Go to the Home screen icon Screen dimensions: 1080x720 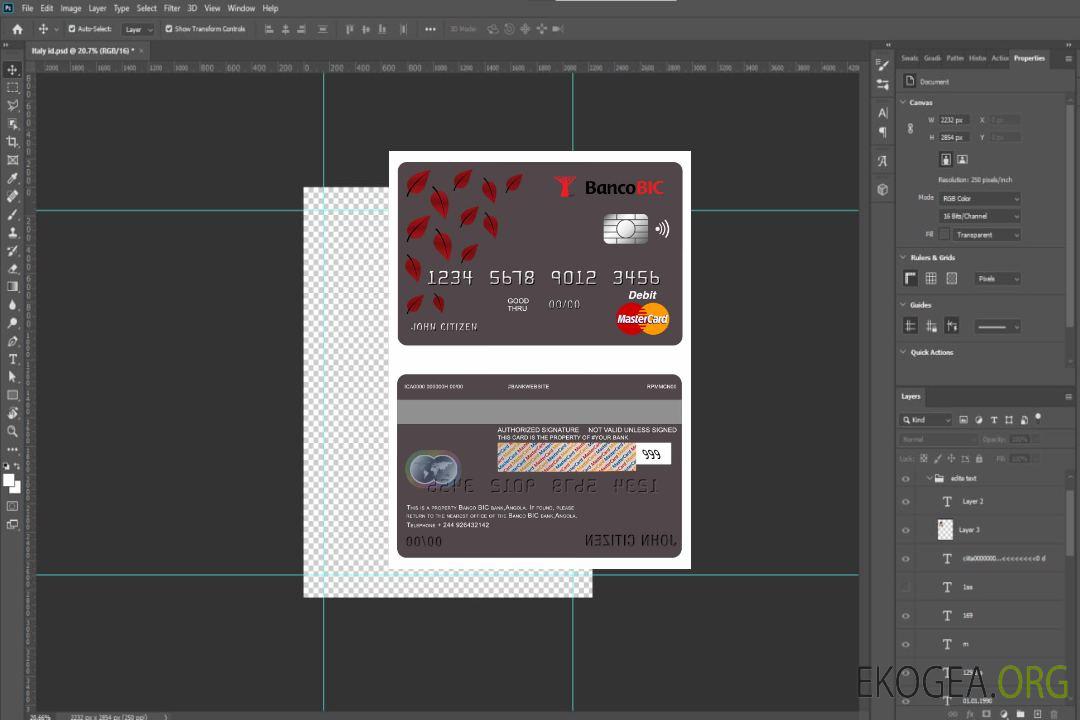pos(17,29)
